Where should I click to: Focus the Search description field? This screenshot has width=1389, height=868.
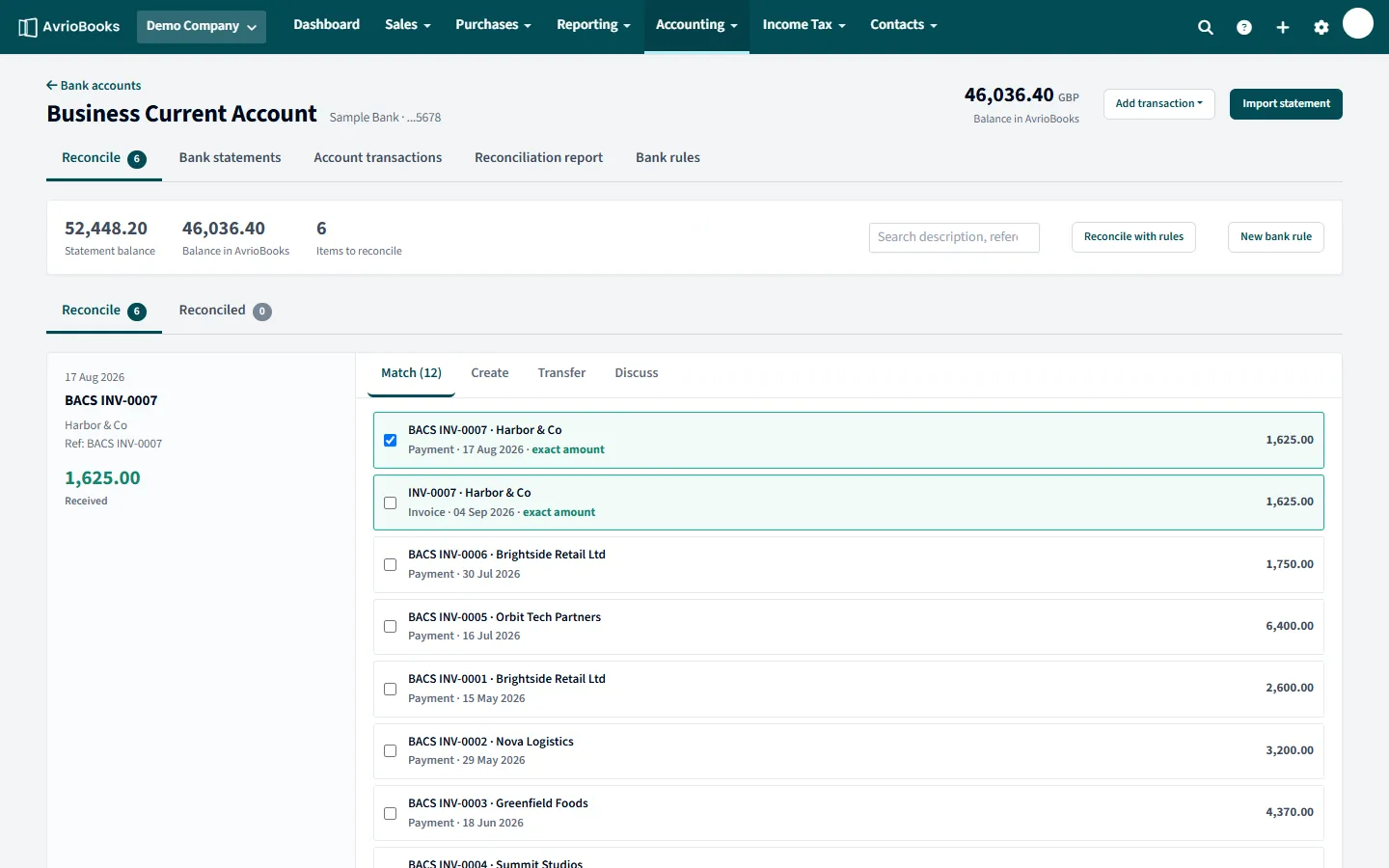coord(954,237)
